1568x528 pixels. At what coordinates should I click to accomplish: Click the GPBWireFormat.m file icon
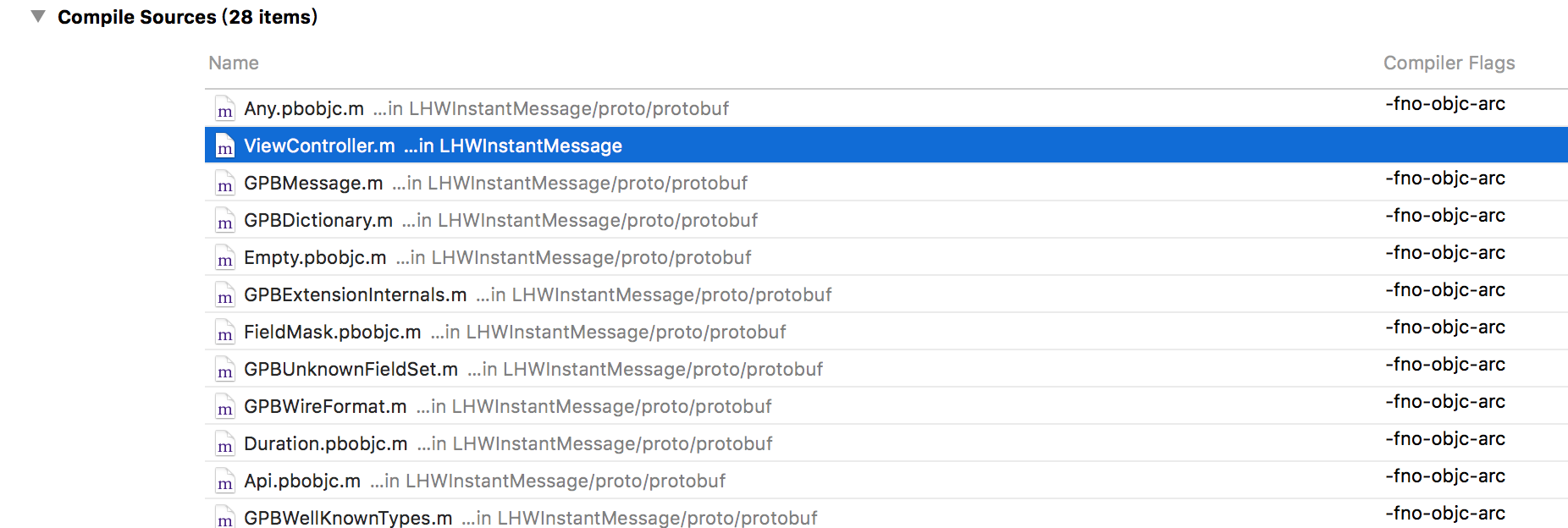tap(224, 406)
